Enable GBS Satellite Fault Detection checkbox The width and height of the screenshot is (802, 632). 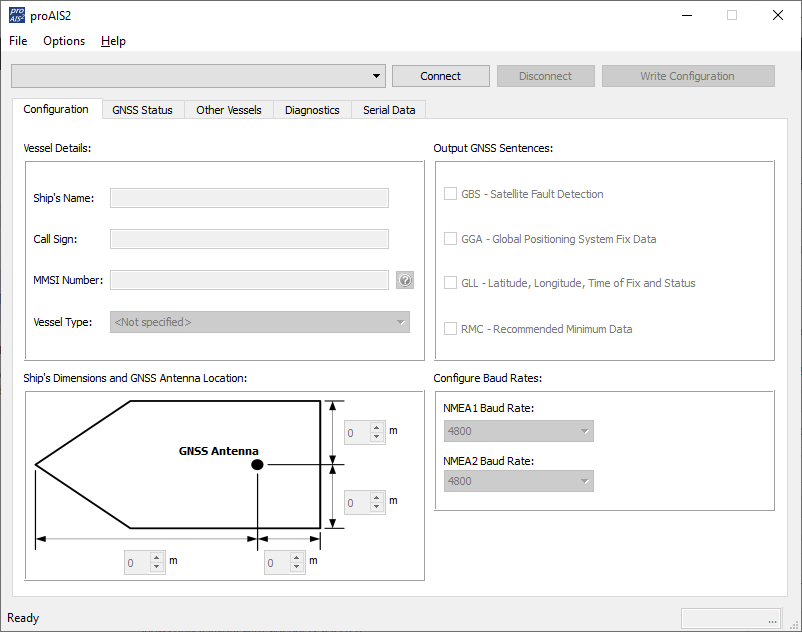click(x=451, y=194)
